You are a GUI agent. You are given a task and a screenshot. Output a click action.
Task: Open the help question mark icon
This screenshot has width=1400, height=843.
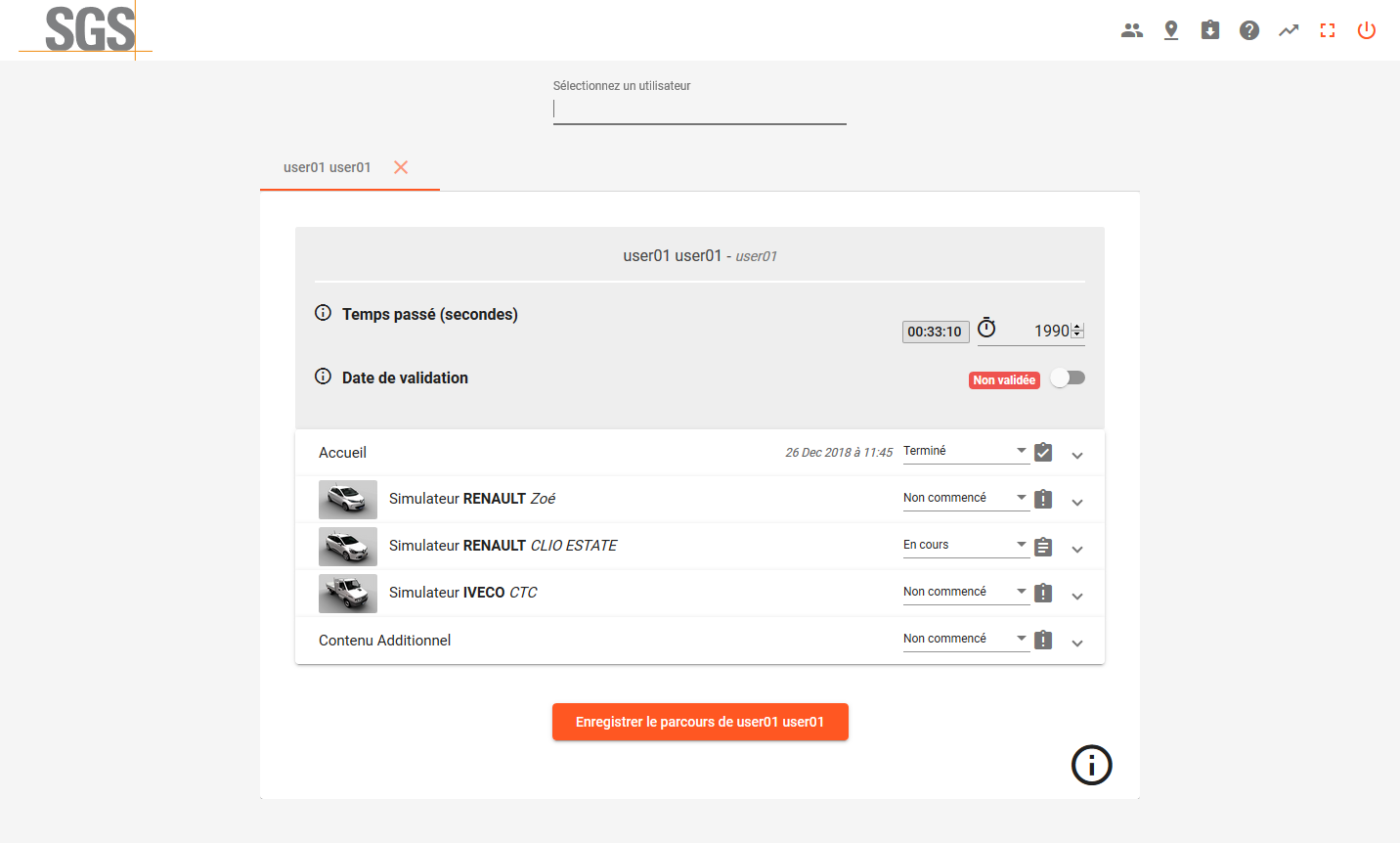tap(1249, 30)
